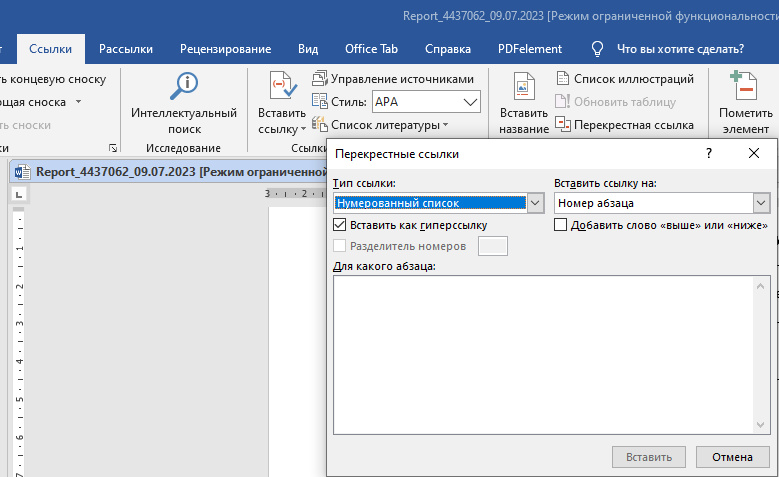Click the dialog help question mark
The height and width of the screenshot is (477, 779).
point(709,153)
